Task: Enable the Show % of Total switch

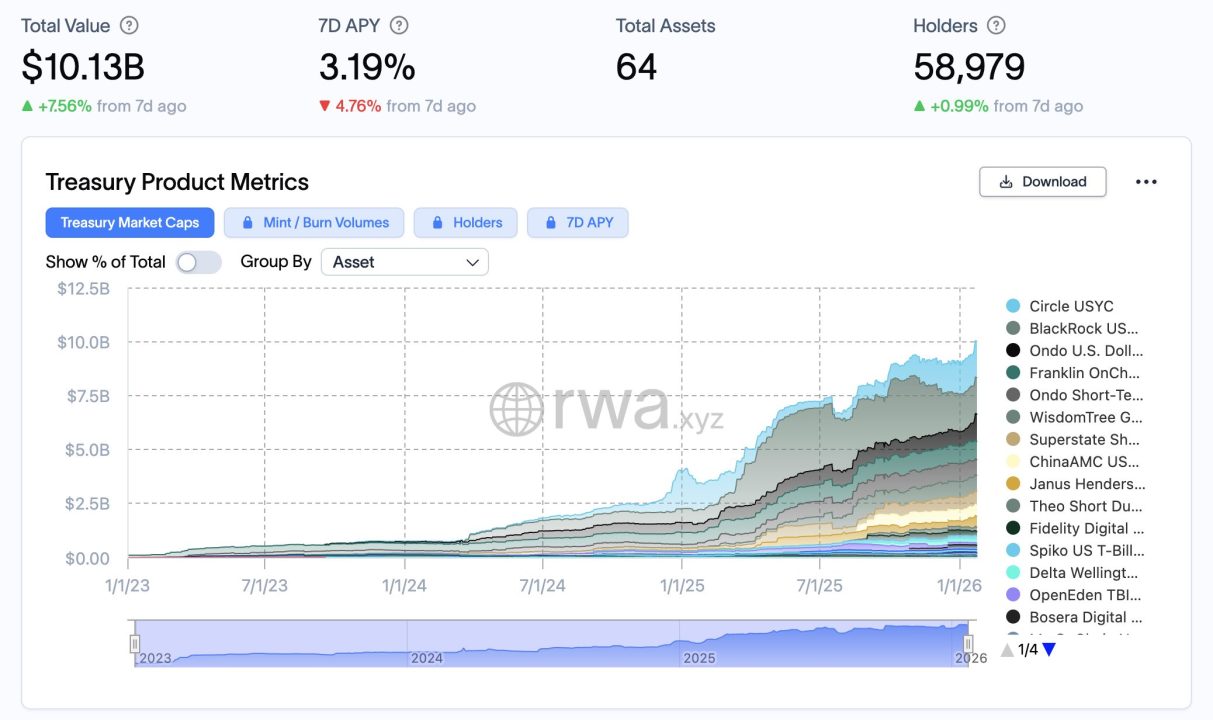Action: pos(197,261)
